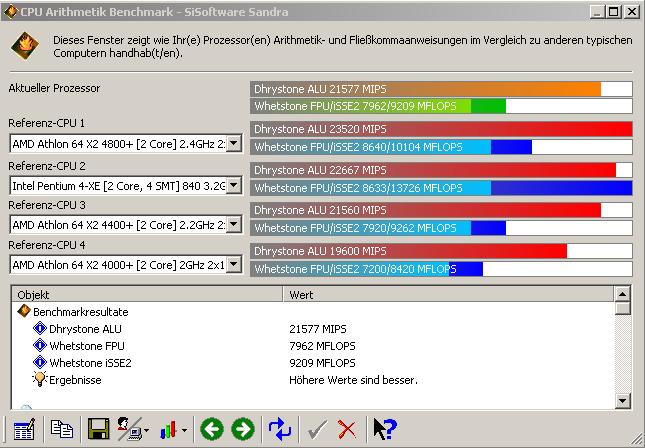The width and height of the screenshot is (645, 448).
Task: Select the Whetstone FPU row in list
Action: click(x=313, y=346)
